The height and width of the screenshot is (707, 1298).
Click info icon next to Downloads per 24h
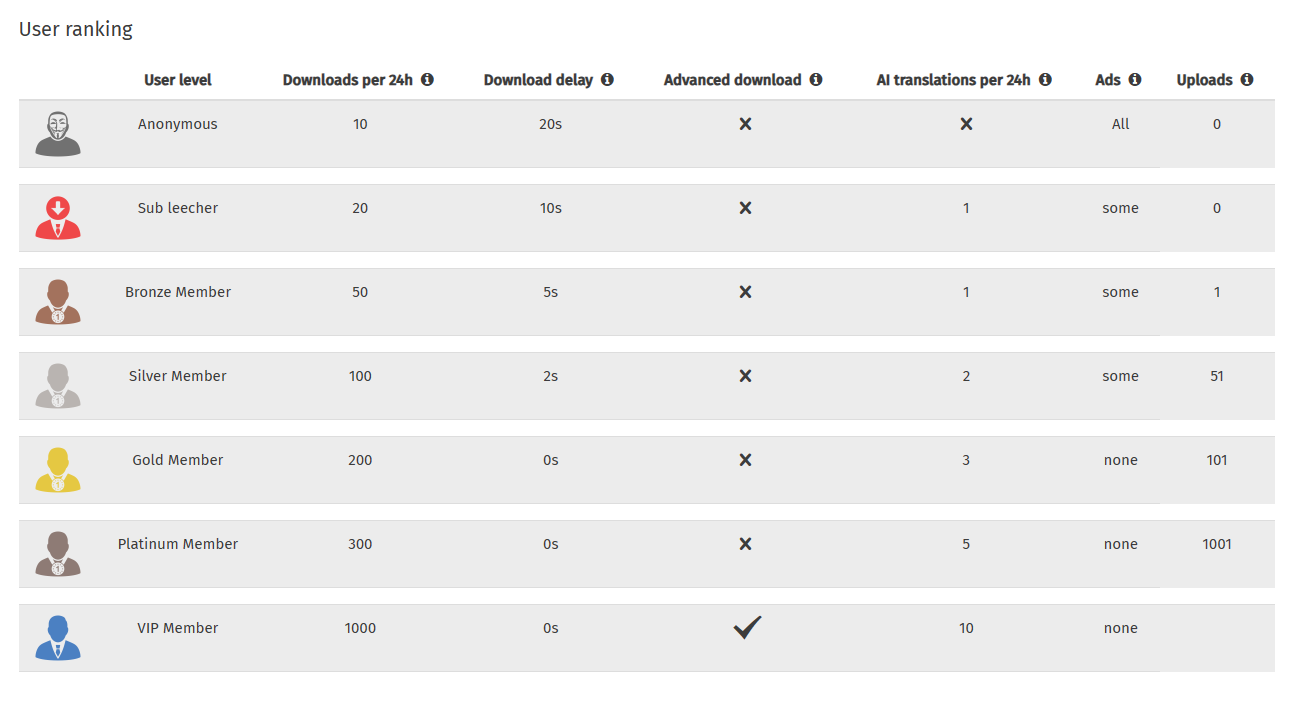[427, 80]
